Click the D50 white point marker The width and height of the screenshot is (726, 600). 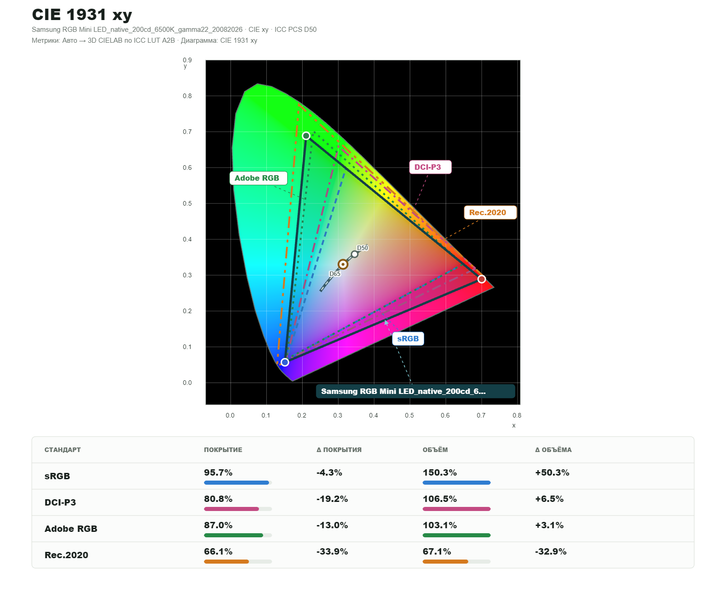(x=355, y=254)
